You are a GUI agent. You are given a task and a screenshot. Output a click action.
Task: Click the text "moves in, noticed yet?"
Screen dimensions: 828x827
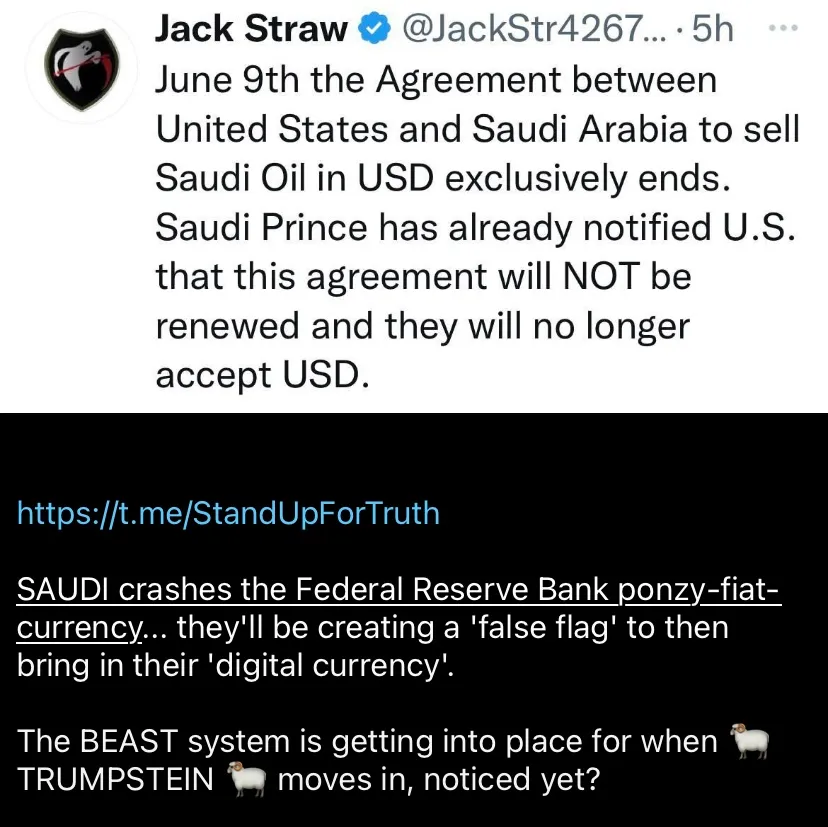pos(438,779)
